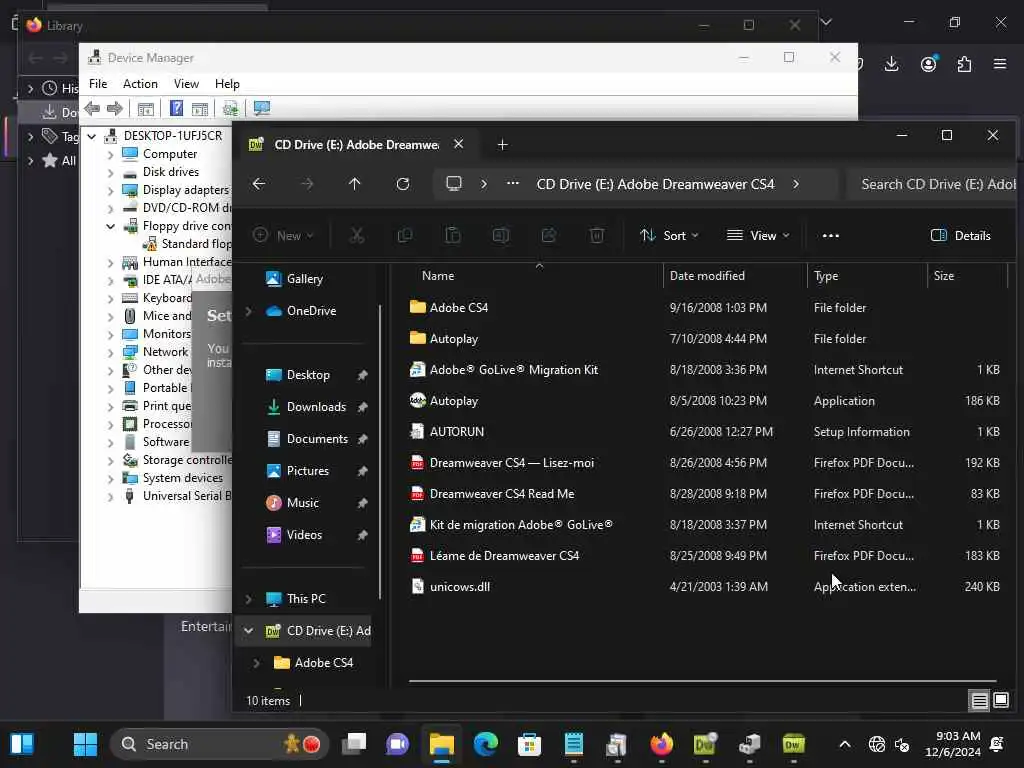Open the See more three-dots menu
1024x768 pixels.
tap(831, 236)
